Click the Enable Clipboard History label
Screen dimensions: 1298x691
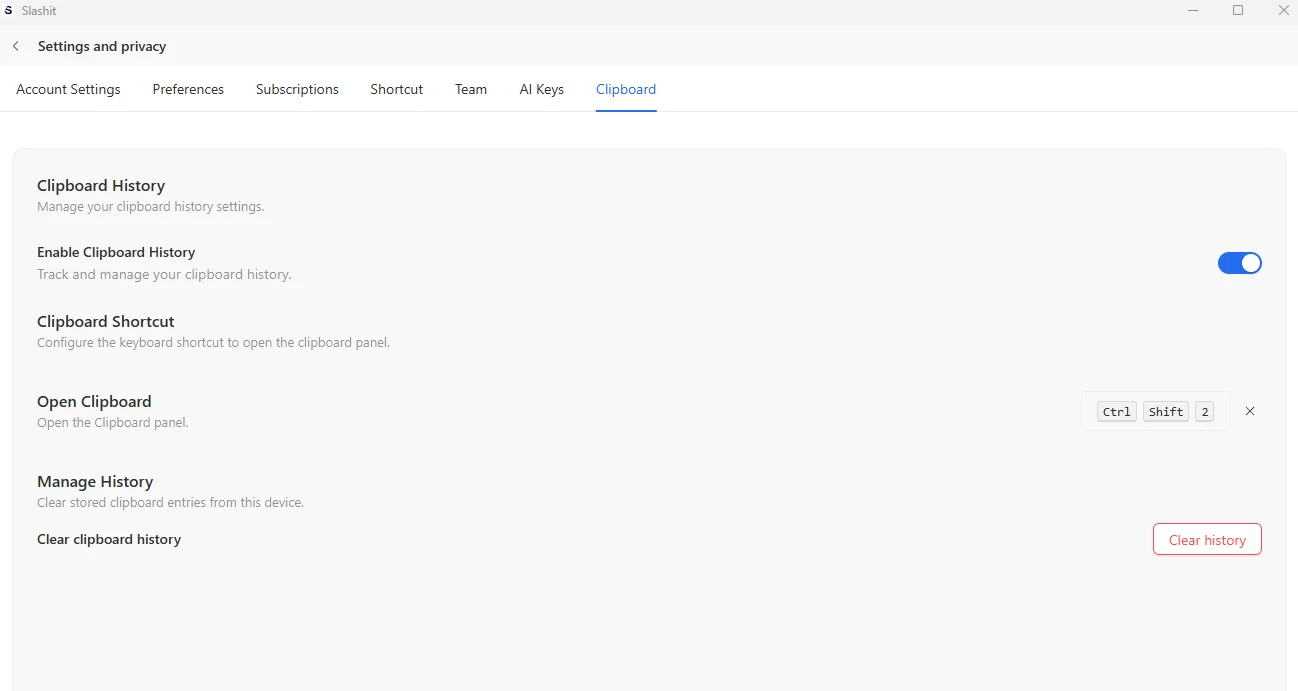116,252
